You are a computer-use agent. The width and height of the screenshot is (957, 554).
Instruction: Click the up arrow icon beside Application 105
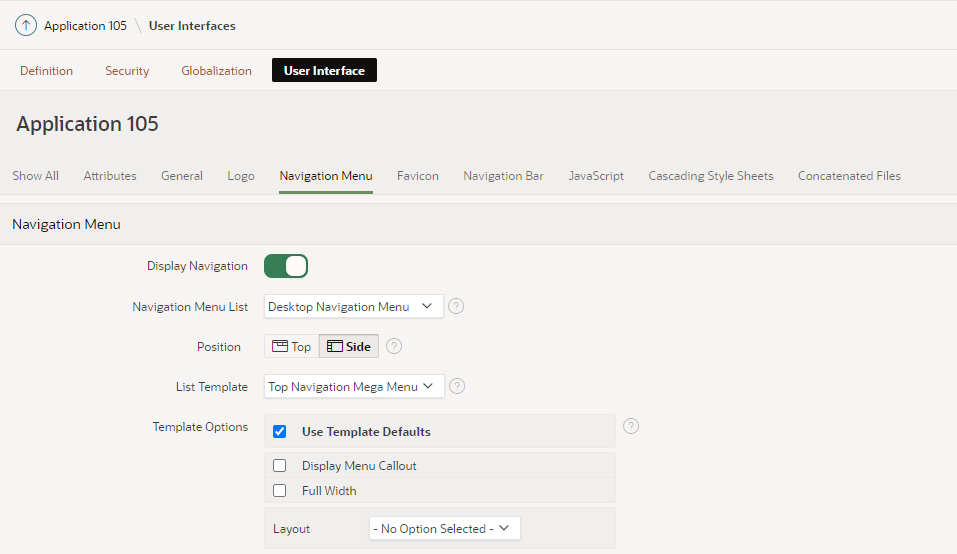tap(26, 25)
